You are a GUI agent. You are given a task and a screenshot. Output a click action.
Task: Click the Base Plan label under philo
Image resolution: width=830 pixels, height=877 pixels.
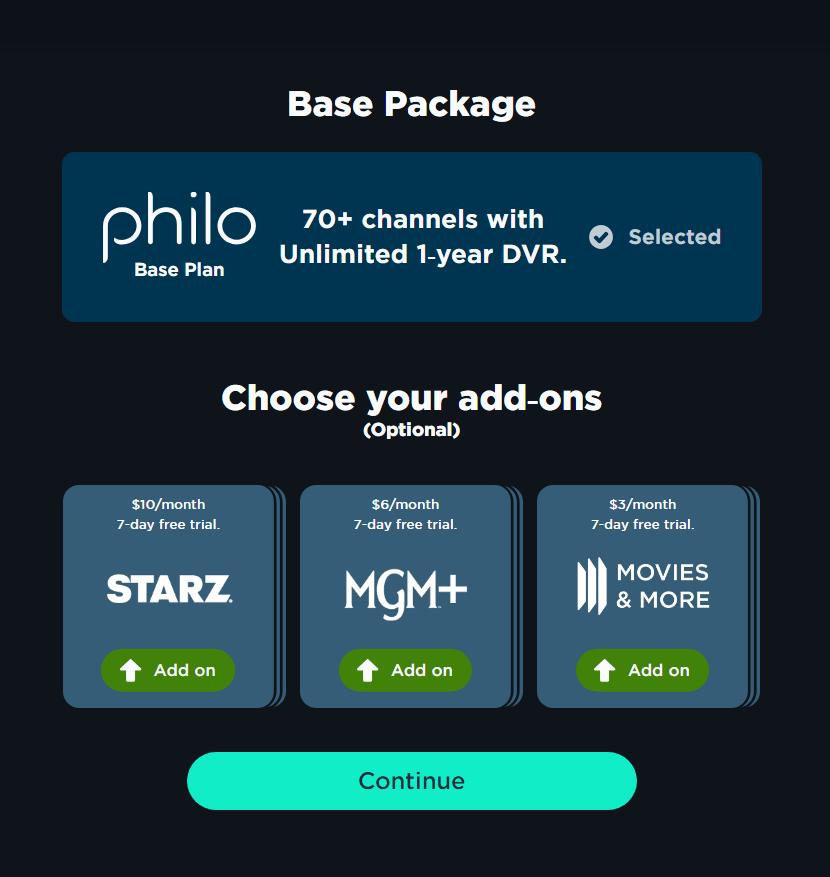pyautogui.click(x=179, y=270)
